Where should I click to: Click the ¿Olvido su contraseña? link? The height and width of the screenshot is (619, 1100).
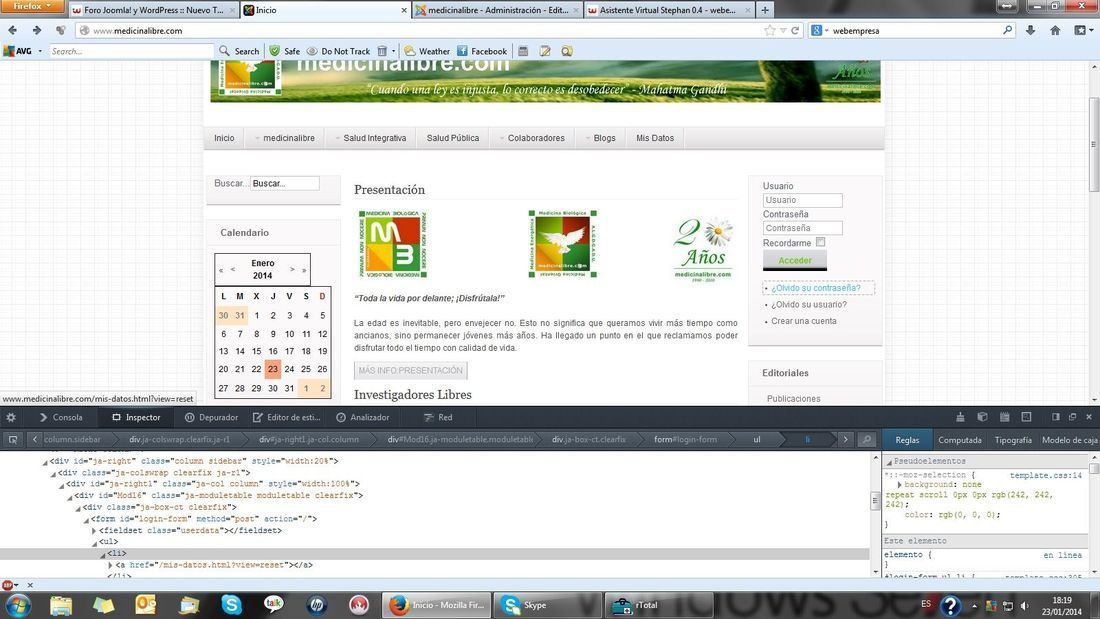(x=815, y=288)
